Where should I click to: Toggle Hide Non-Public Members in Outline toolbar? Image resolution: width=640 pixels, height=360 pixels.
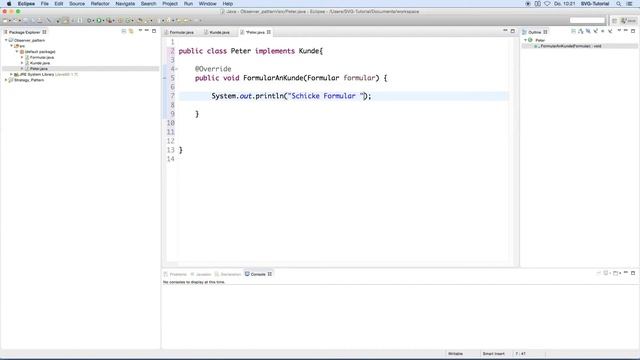(603, 31)
